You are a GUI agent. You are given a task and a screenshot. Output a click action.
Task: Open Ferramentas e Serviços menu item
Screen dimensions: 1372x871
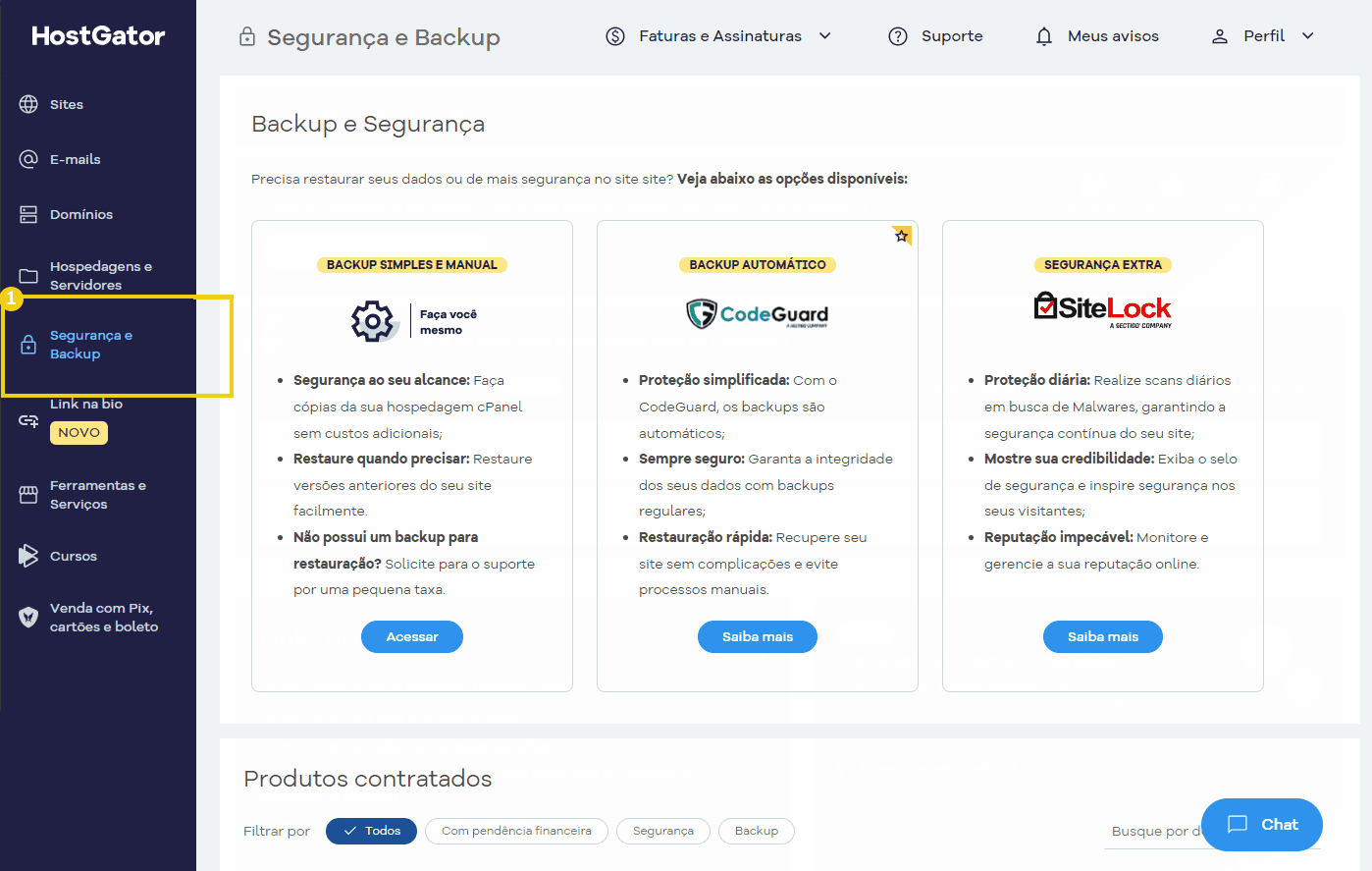point(98,495)
